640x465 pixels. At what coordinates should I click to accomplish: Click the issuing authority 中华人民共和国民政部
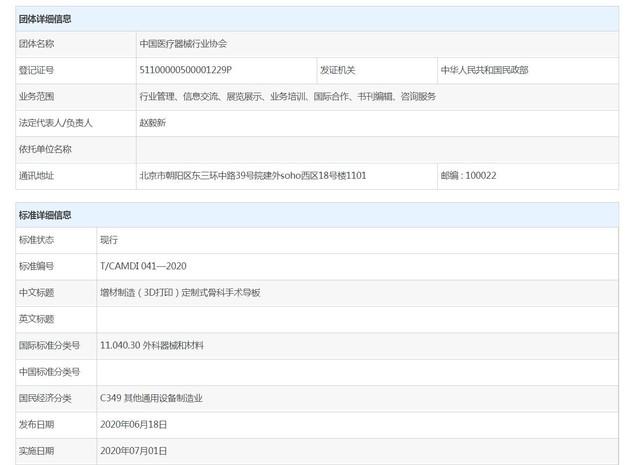coord(484,70)
